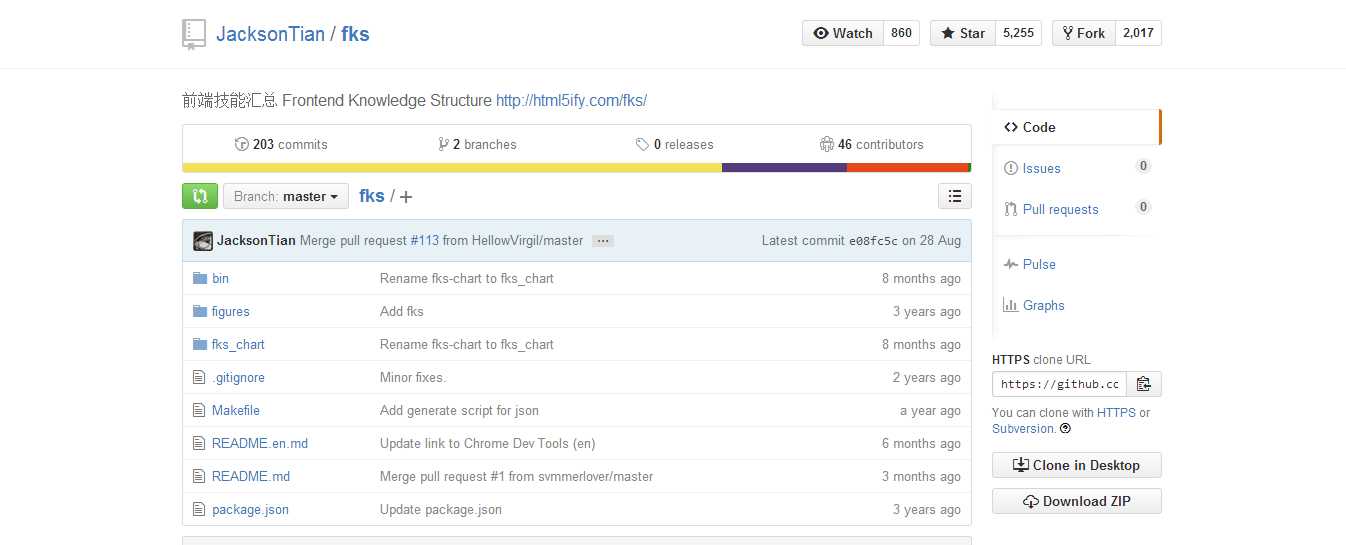Viewport: 1346px width, 545px height.
Task: Click folder icon of fks_chart row
Action: [199, 344]
